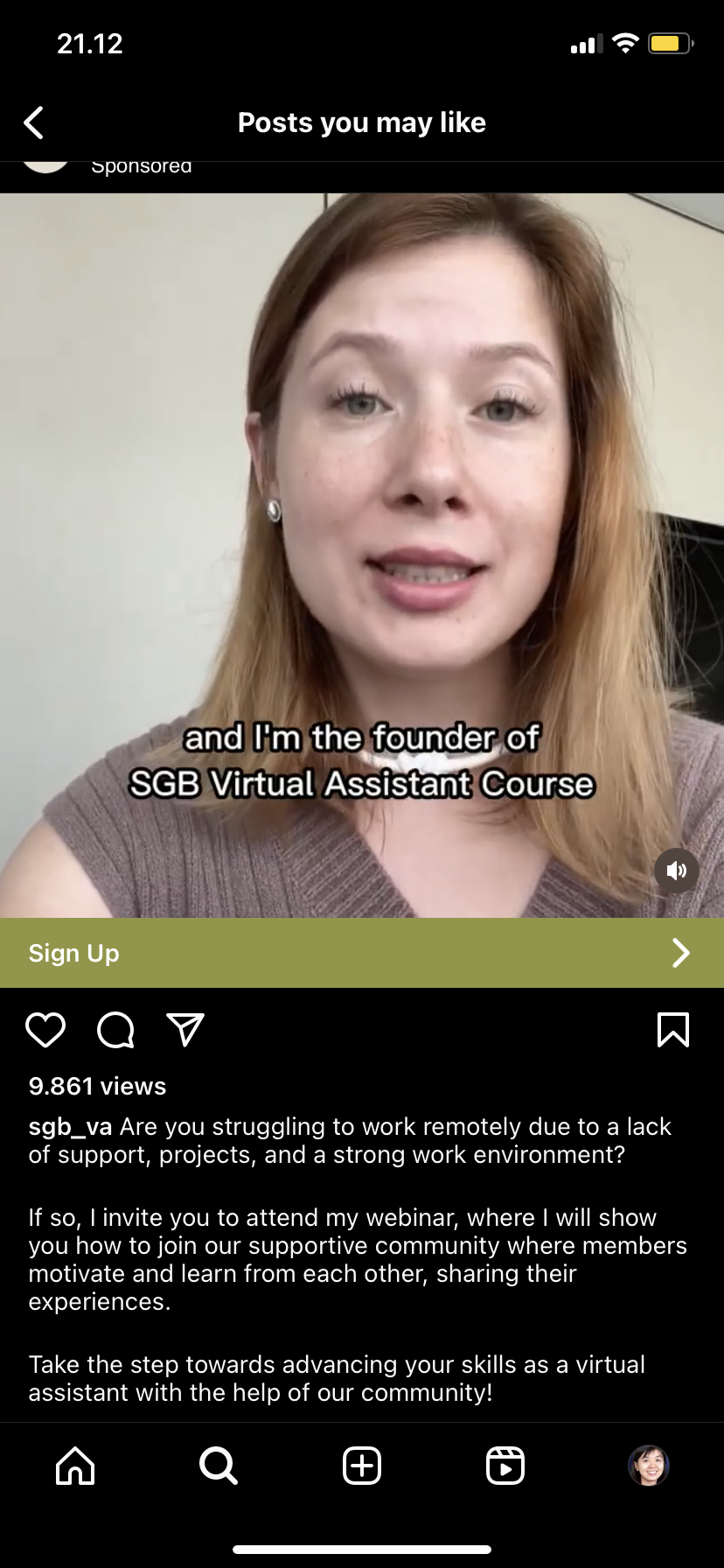The height and width of the screenshot is (1568, 724).
Task: Tap the sponsored video to pause
Action: point(362,556)
